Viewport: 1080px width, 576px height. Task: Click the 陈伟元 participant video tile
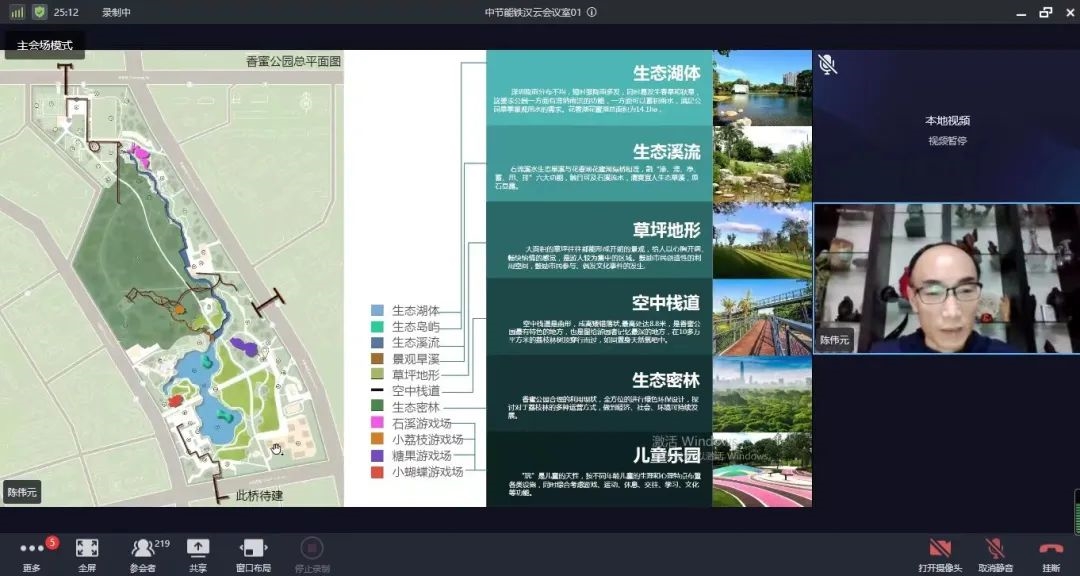click(x=946, y=278)
